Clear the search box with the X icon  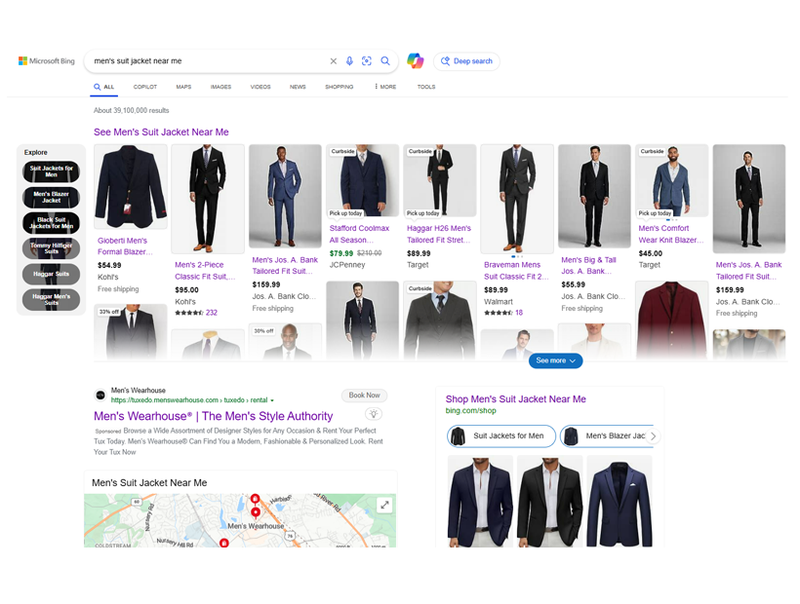tap(333, 61)
